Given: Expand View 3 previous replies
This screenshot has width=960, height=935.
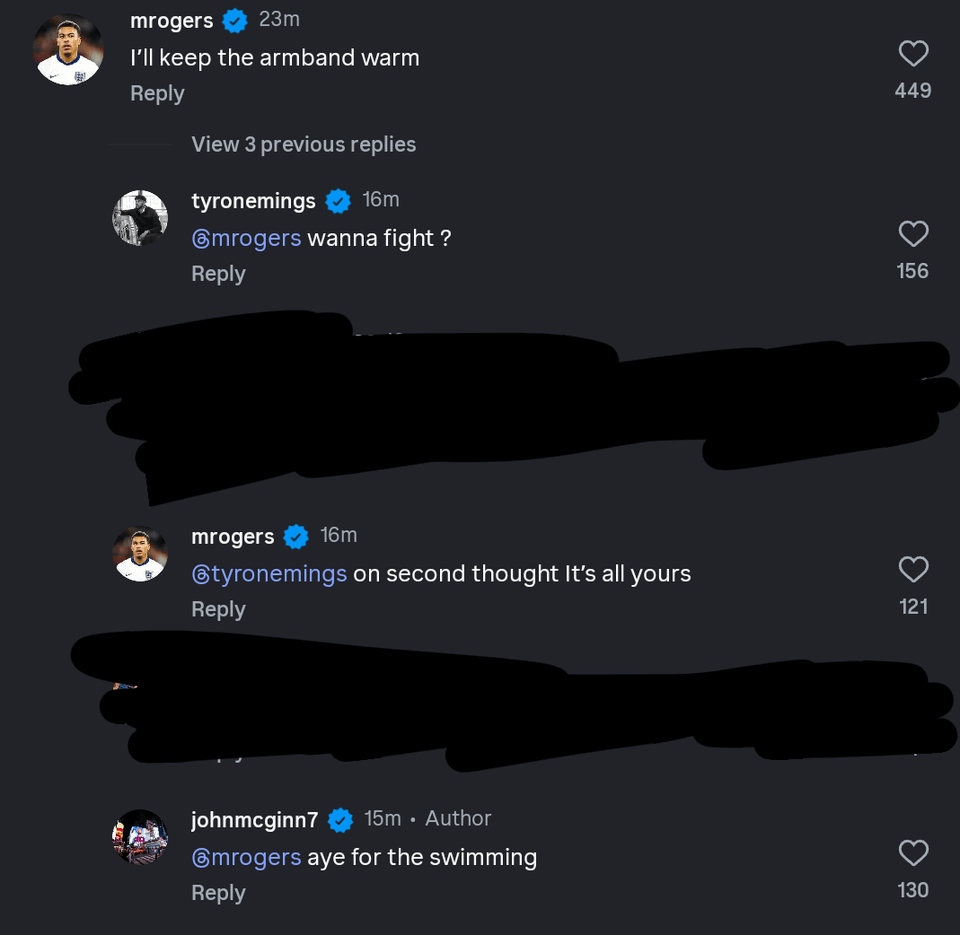Looking at the screenshot, I should tap(303, 144).
